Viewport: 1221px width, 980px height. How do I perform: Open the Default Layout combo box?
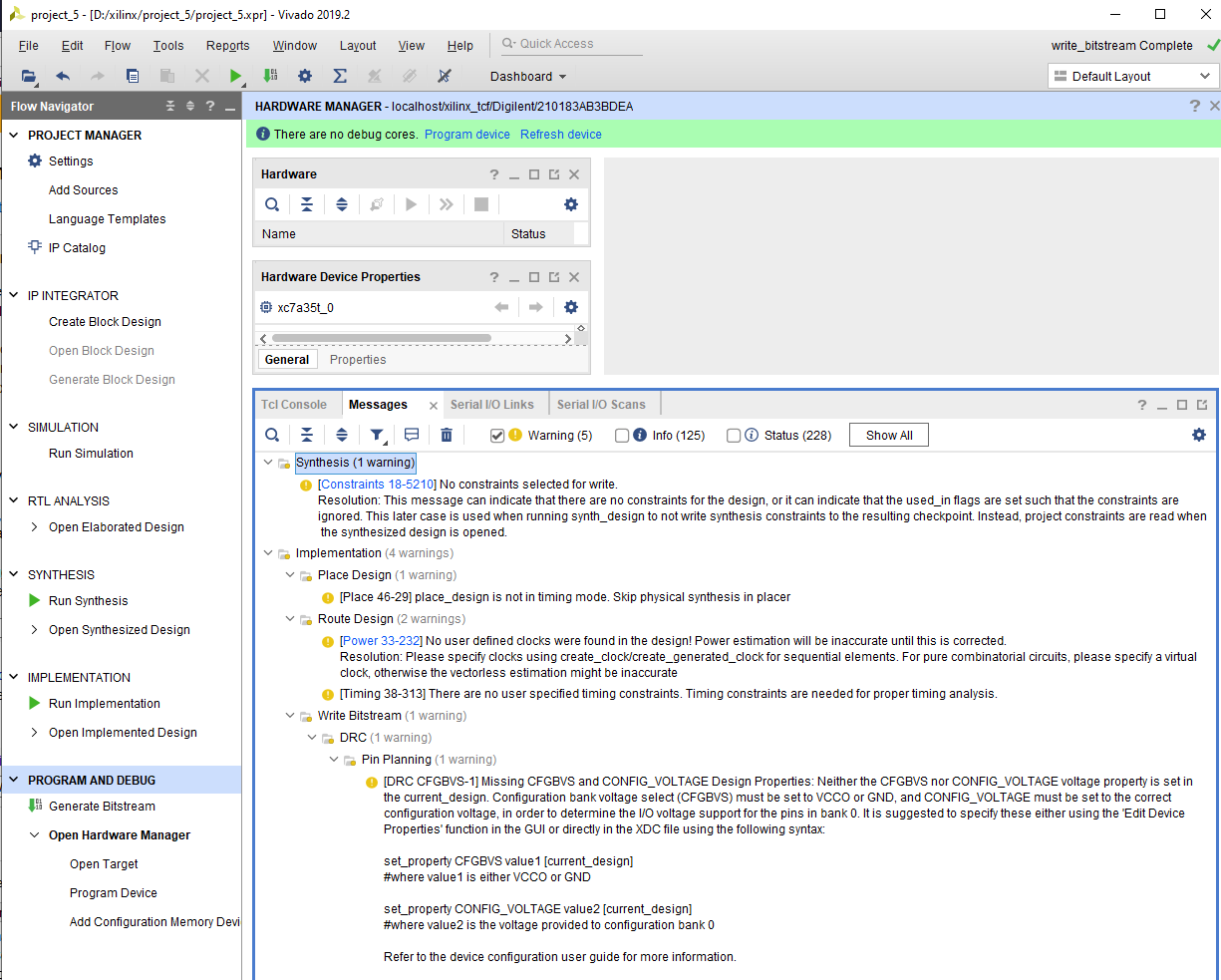[x=1133, y=76]
